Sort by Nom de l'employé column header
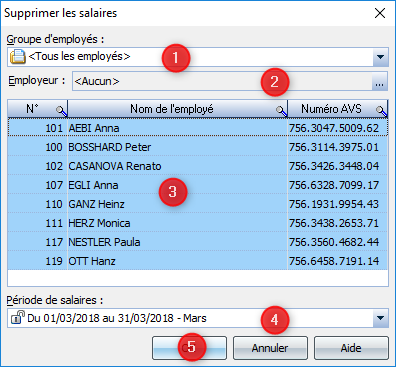 [178, 109]
